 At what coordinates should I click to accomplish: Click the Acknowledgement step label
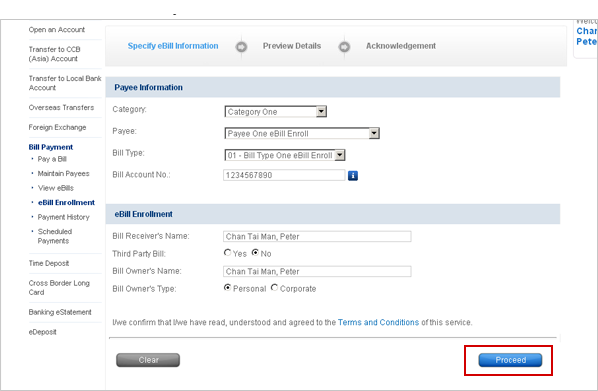pyautogui.click(x=401, y=46)
